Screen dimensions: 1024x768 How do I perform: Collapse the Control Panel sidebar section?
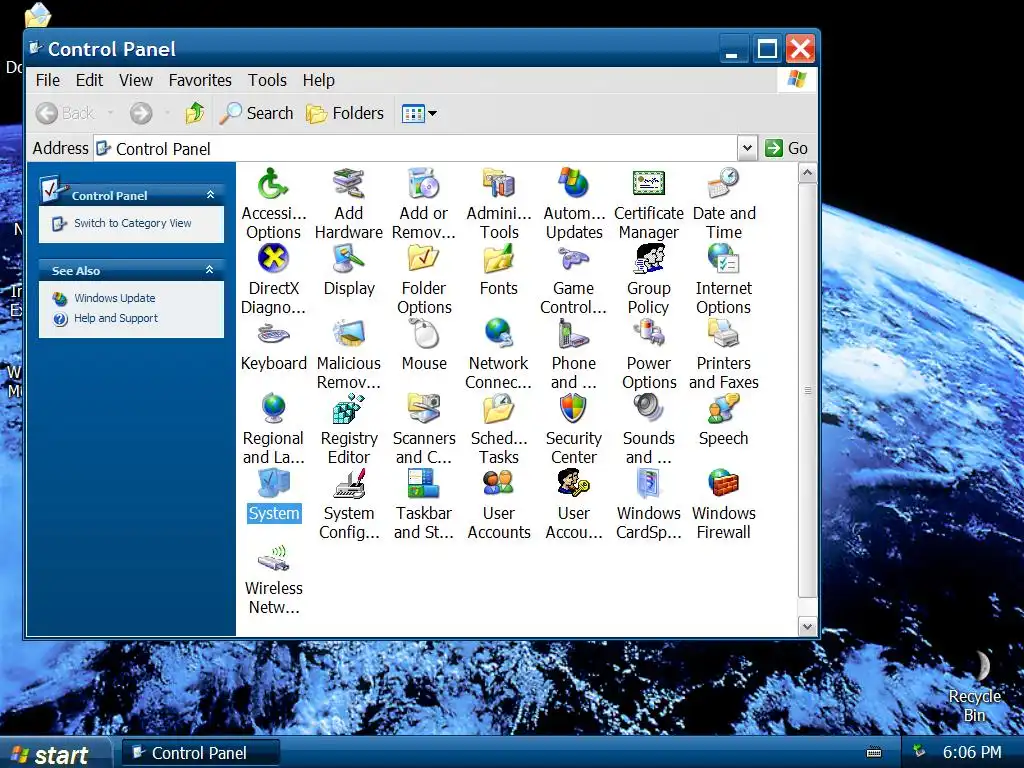pos(210,195)
